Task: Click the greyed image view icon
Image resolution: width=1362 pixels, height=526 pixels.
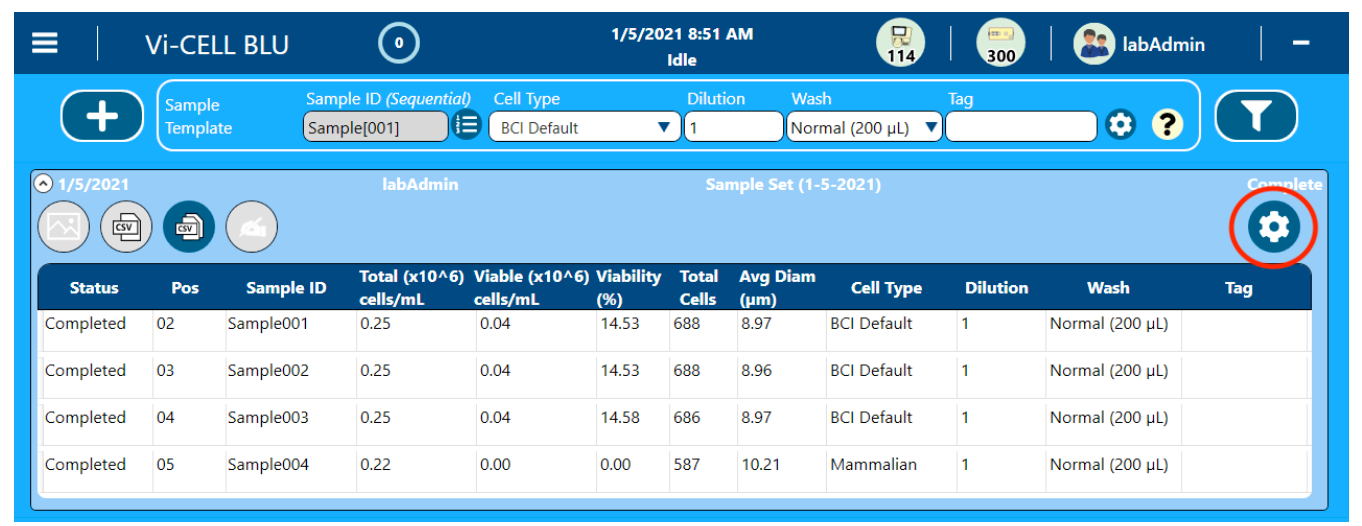Action: [x=63, y=227]
